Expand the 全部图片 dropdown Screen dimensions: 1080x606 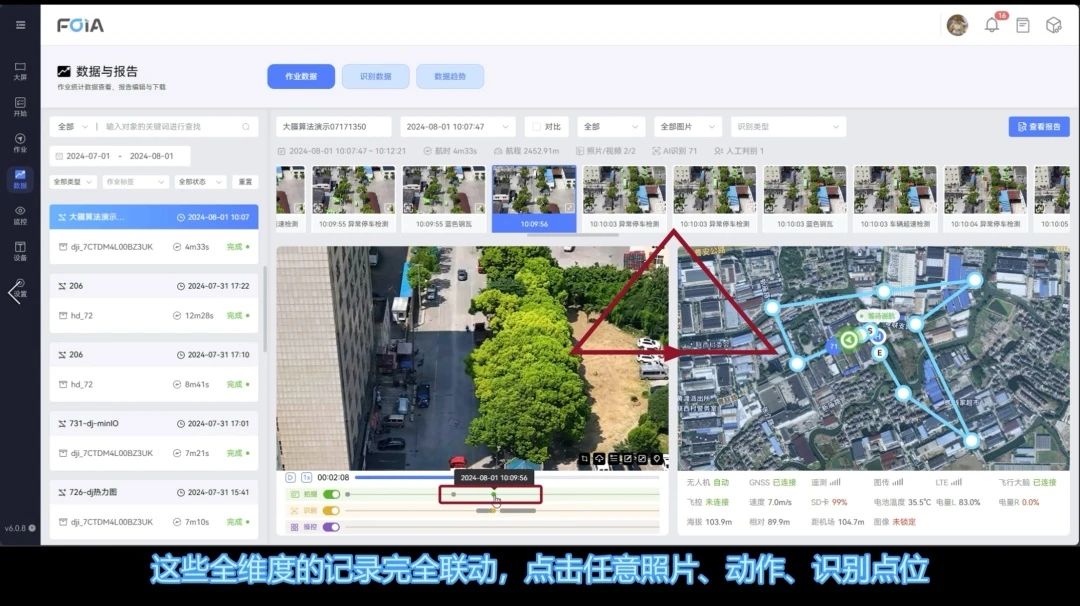click(688, 127)
